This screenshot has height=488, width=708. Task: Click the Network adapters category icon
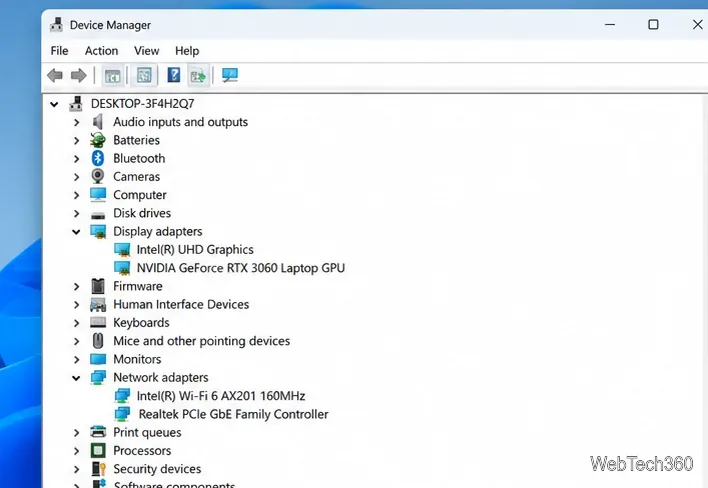pyautogui.click(x=98, y=377)
